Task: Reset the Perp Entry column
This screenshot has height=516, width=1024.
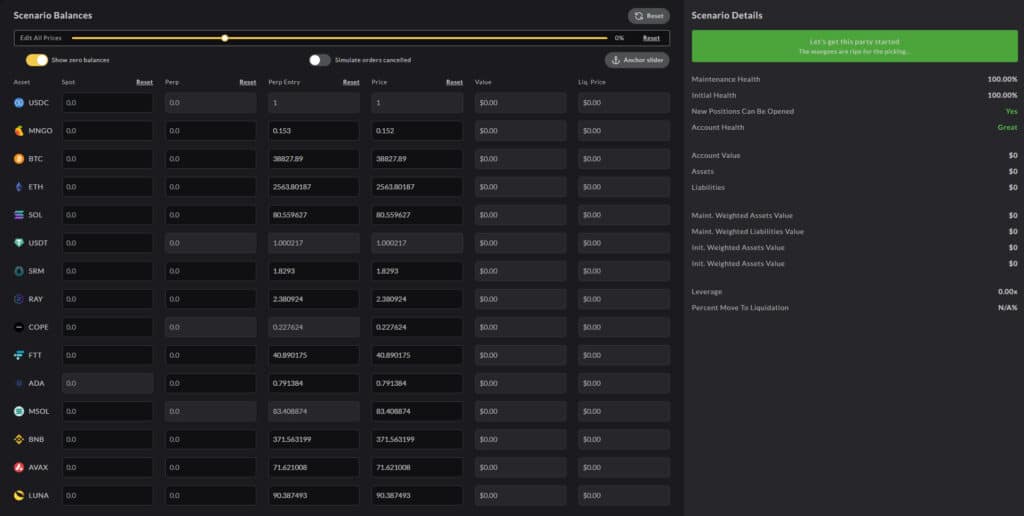Action: pyautogui.click(x=351, y=82)
